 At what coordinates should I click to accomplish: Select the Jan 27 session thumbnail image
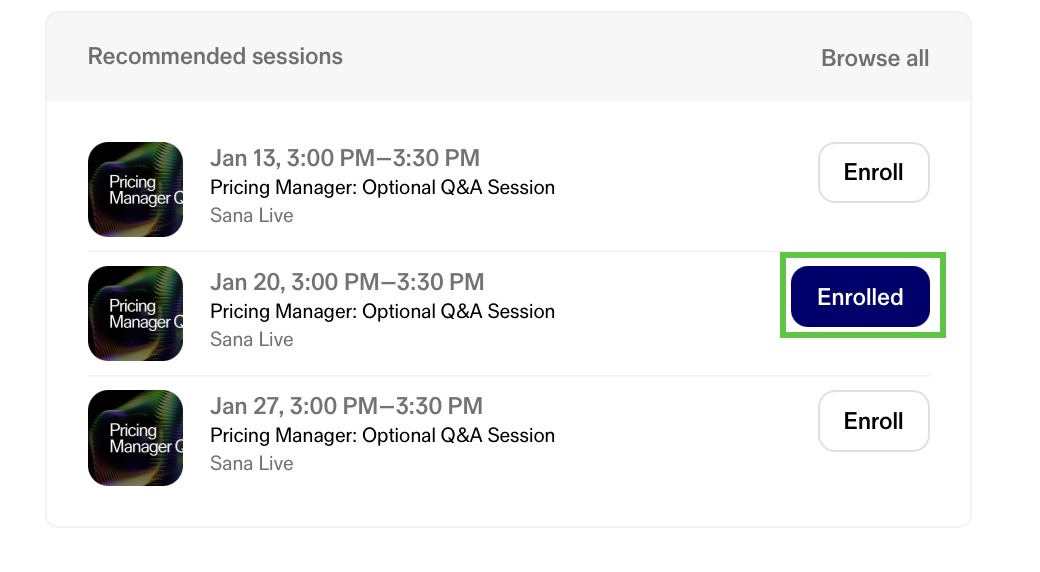click(135, 438)
